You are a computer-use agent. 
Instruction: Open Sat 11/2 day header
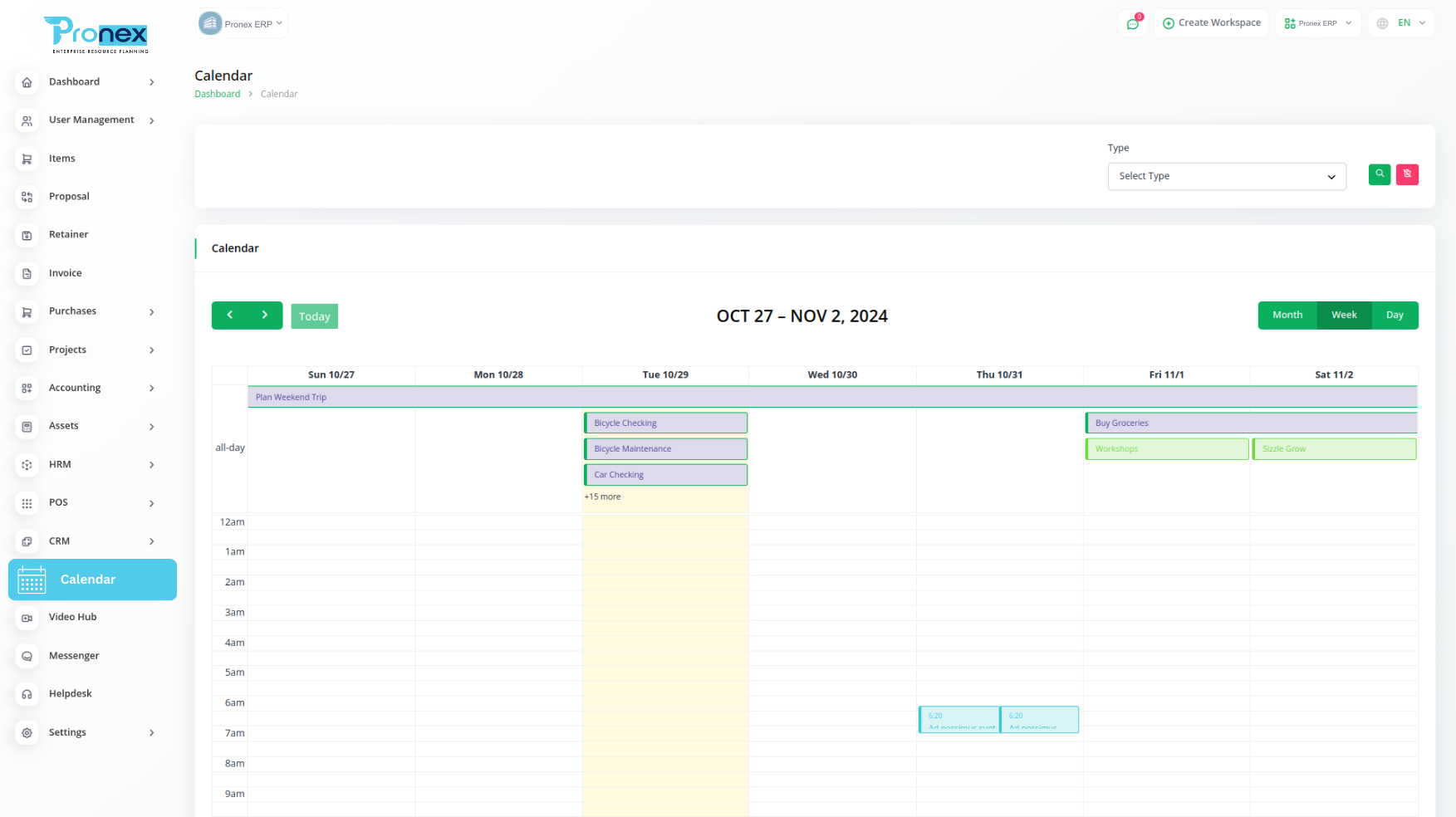(1334, 374)
